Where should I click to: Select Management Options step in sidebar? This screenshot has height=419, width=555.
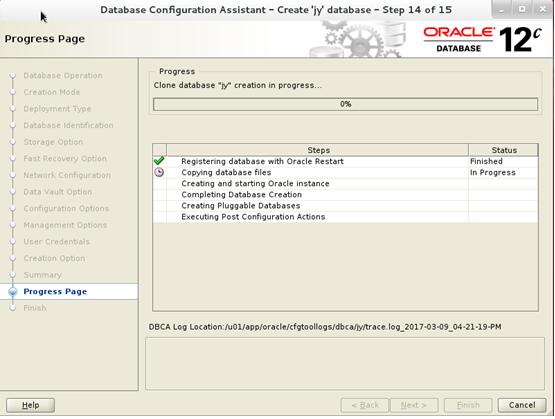tap(65, 225)
